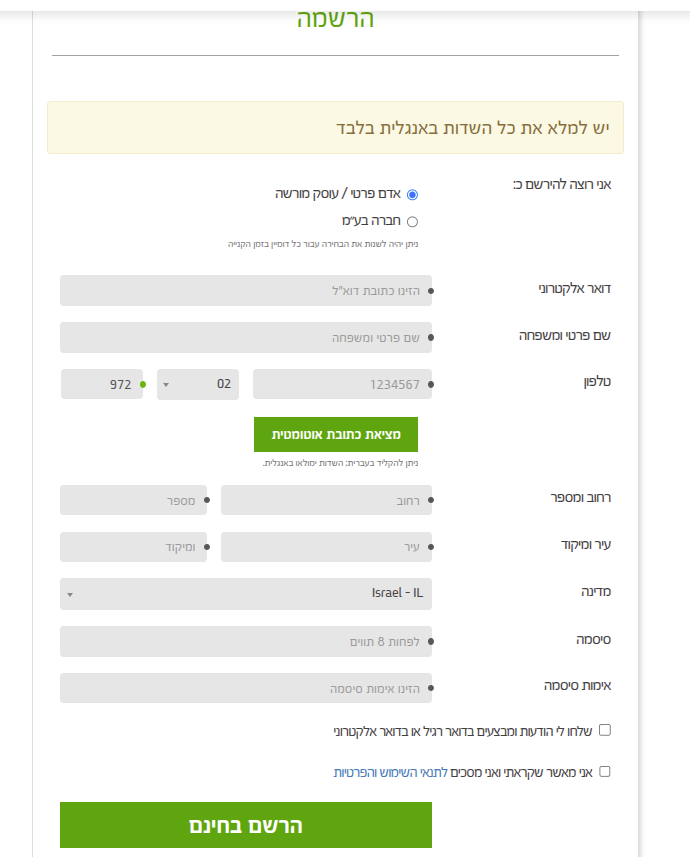Image resolution: width=690 pixels, height=857 pixels.
Task: Select the חברה בע"מ radio option
Action: point(412,221)
